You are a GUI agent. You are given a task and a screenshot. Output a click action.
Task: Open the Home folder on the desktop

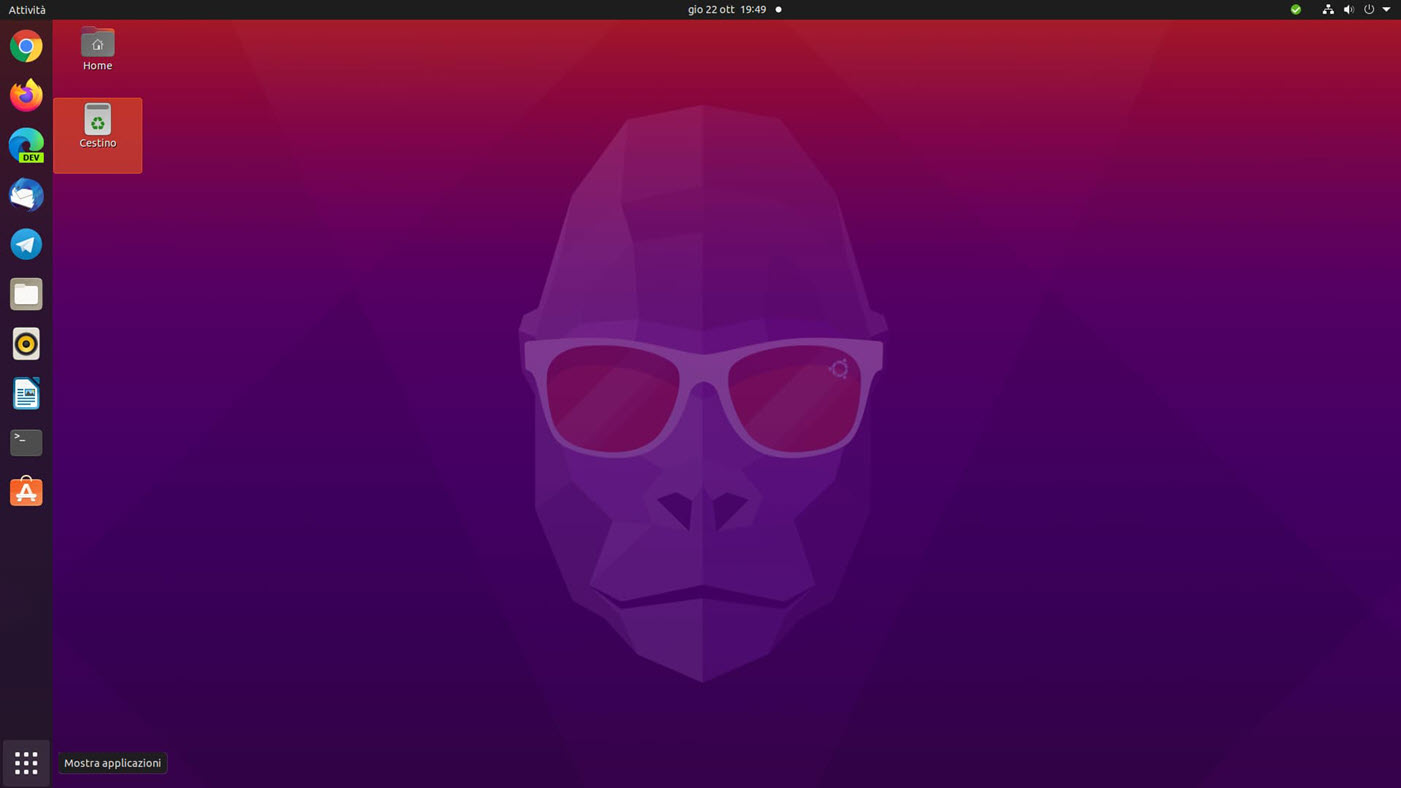97,49
